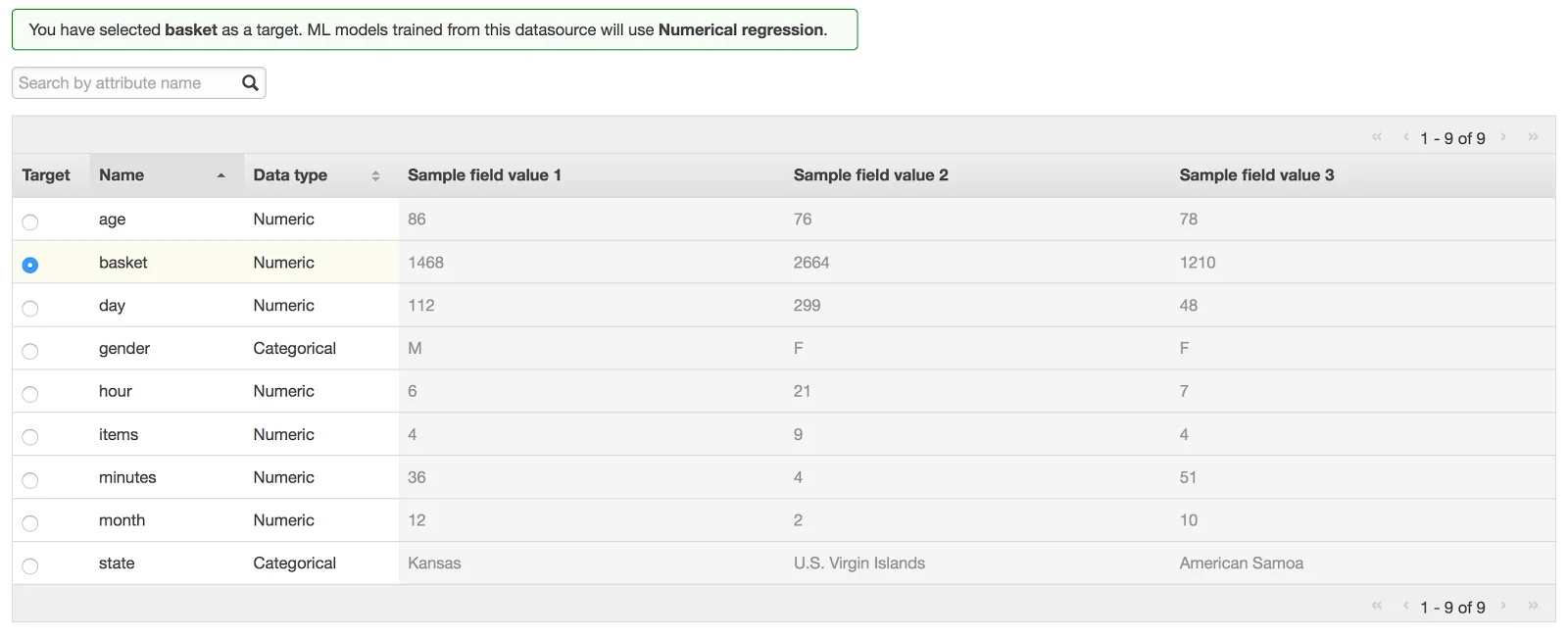Screen dimensions: 1568x637
Task: Focus the Search by attribute name field
Action: (x=125, y=83)
